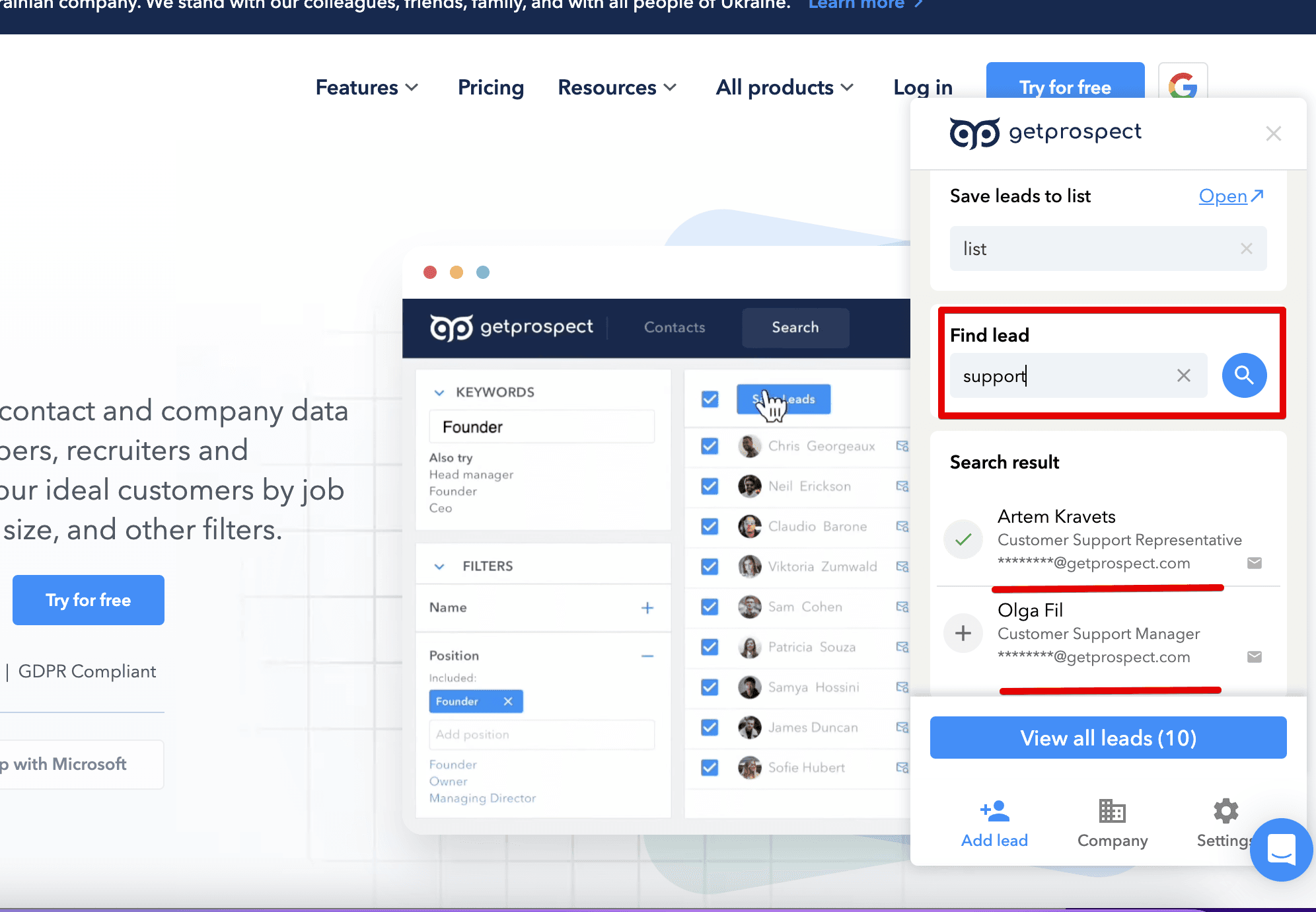Select Sofie Hubert checkbox

(x=710, y=768)
